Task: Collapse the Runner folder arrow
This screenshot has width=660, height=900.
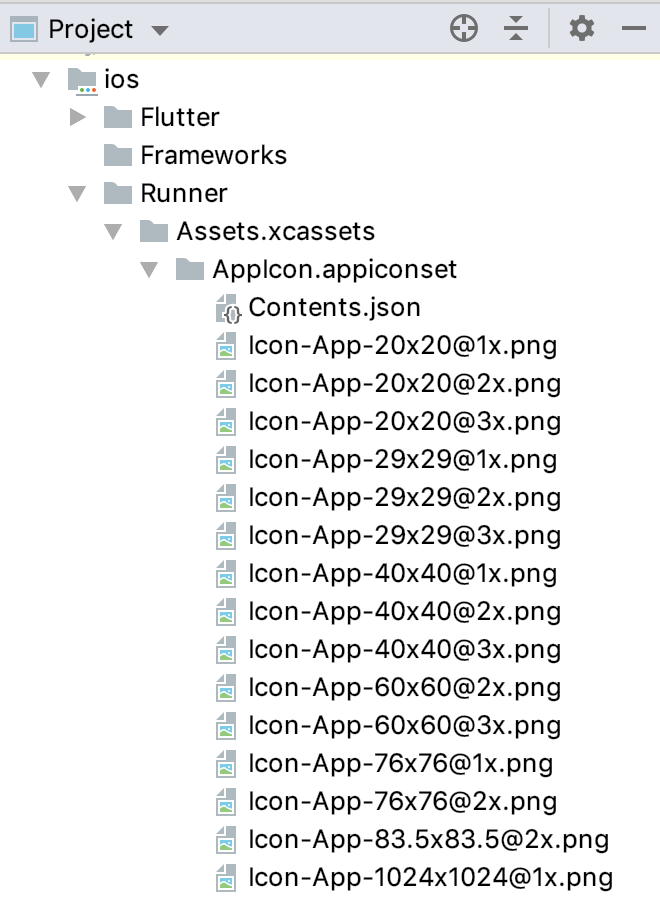Action: coord(77,193)
